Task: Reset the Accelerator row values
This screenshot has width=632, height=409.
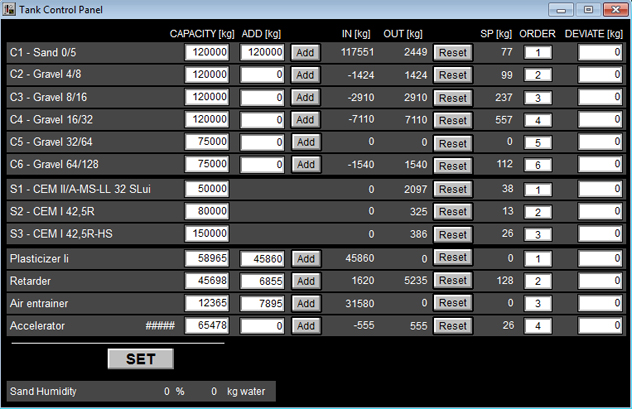Action: pyautogui.click(x=453, y=326)
